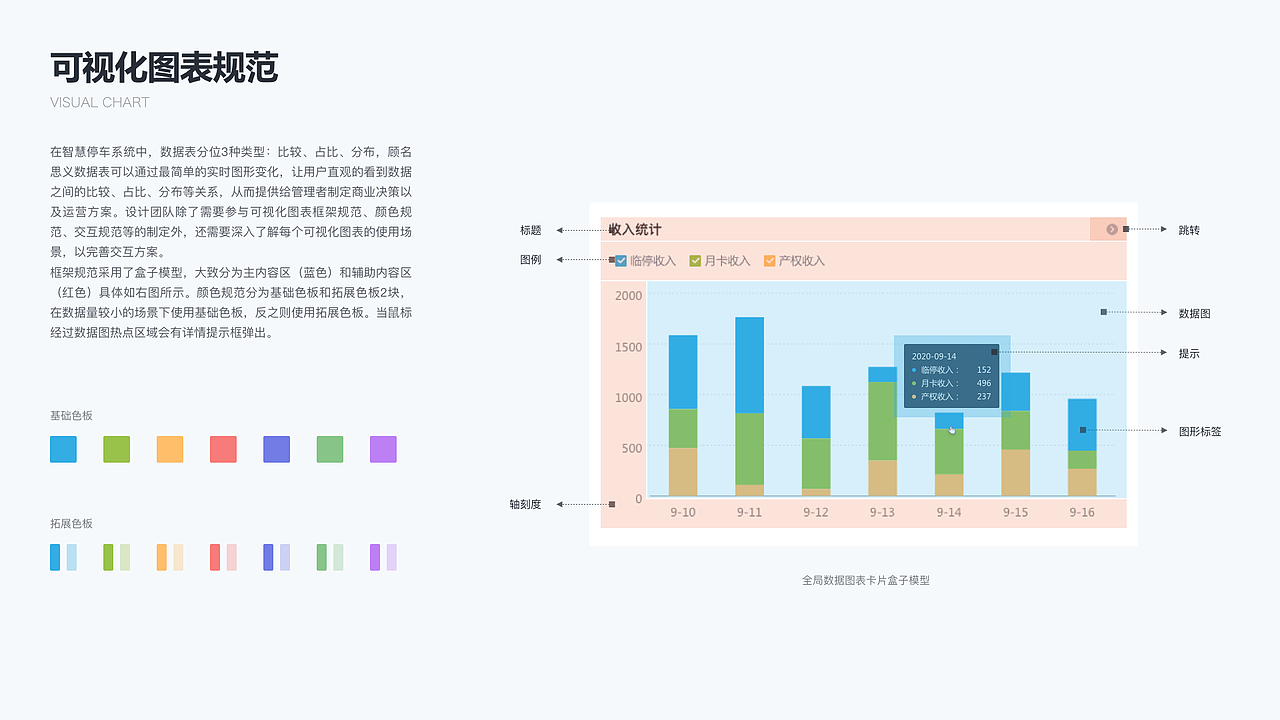Click the VISUAL CHART subtitle text
The image size is (1280, 720).
(x=100, y=102)
